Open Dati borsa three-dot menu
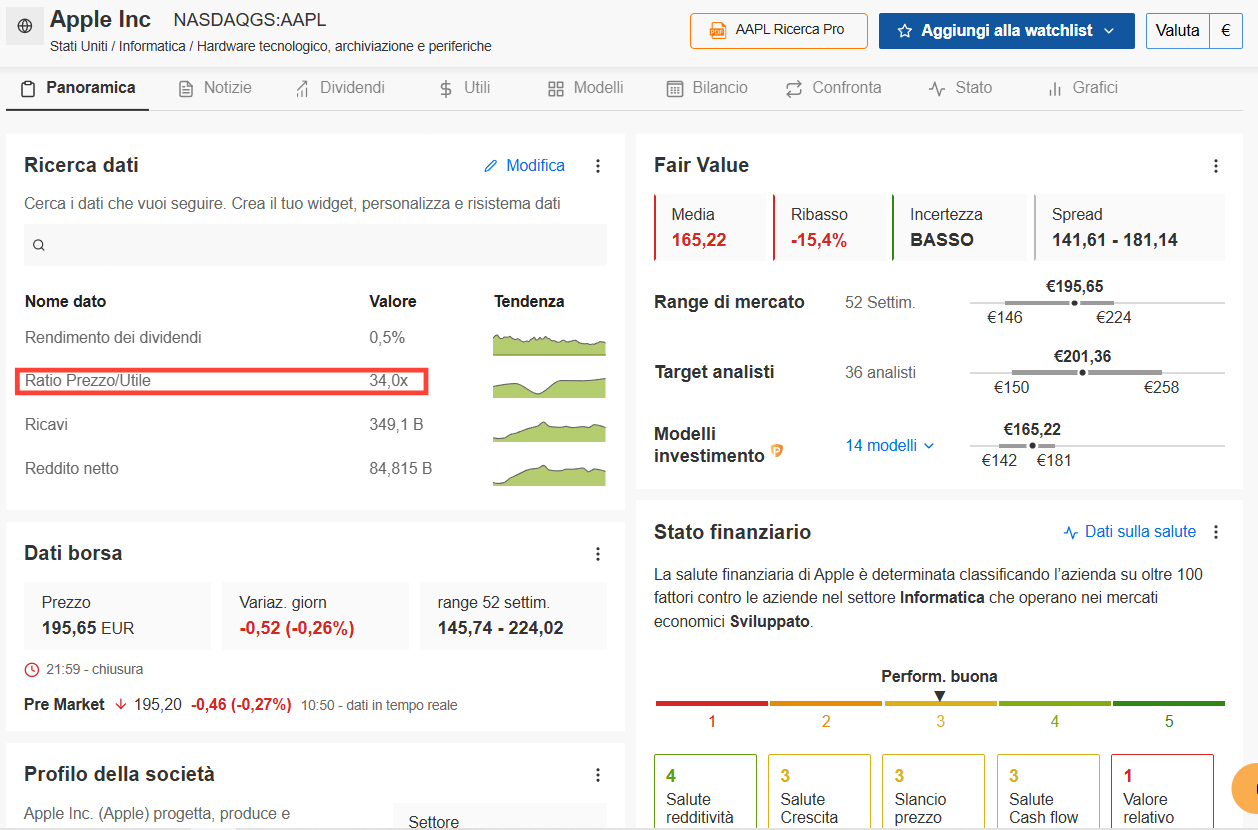1258x830 pixels. click(x=598, y=554)
